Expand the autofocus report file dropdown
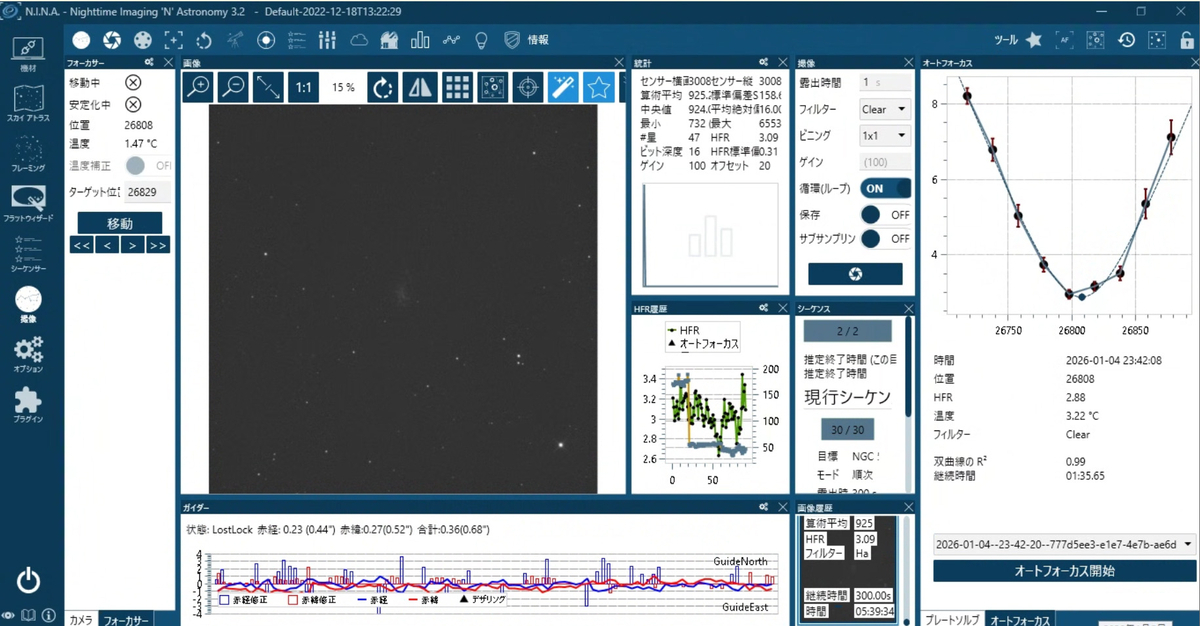 (x=1064, y=545)
